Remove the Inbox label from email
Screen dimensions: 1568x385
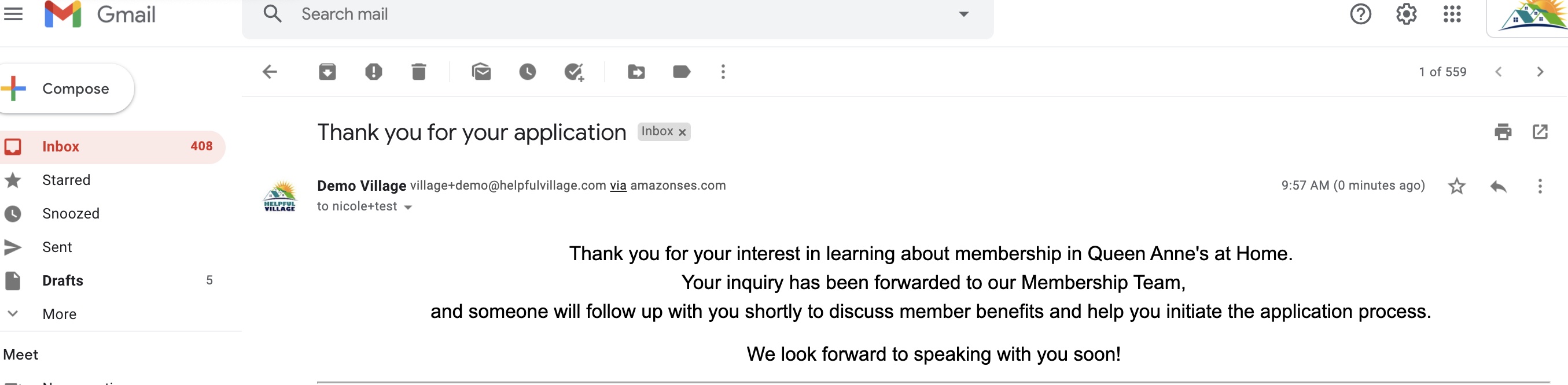[682, 132]
